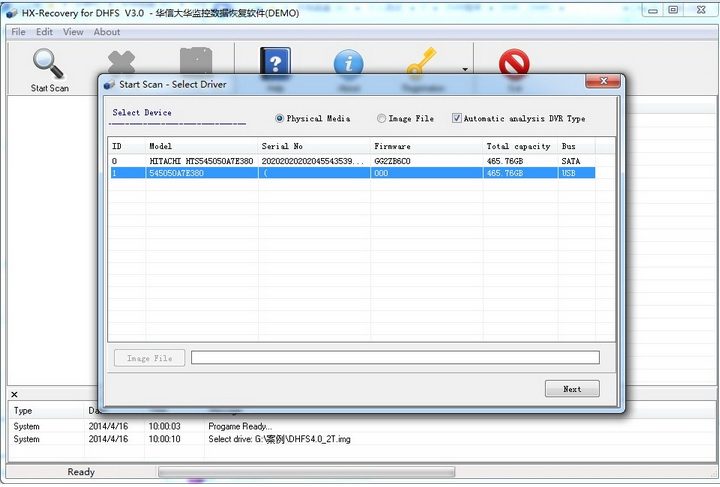This screenshot has height=487, width=720.
Task: Click the Serial No column header
Action: 314,146
